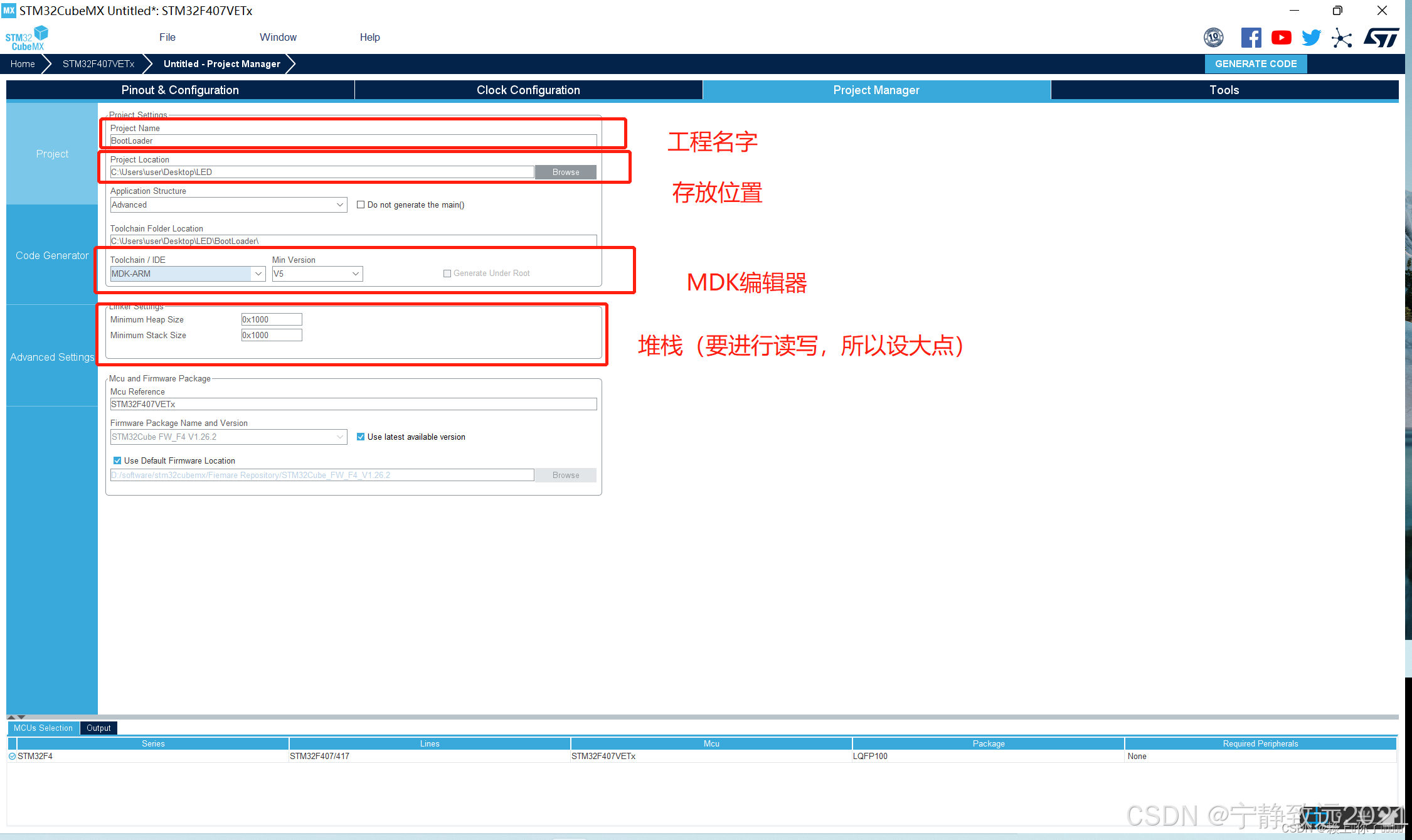Restore down the application window
Image resolution: width=1412 pixels, height=840 pixels.
coord(1337,11)
